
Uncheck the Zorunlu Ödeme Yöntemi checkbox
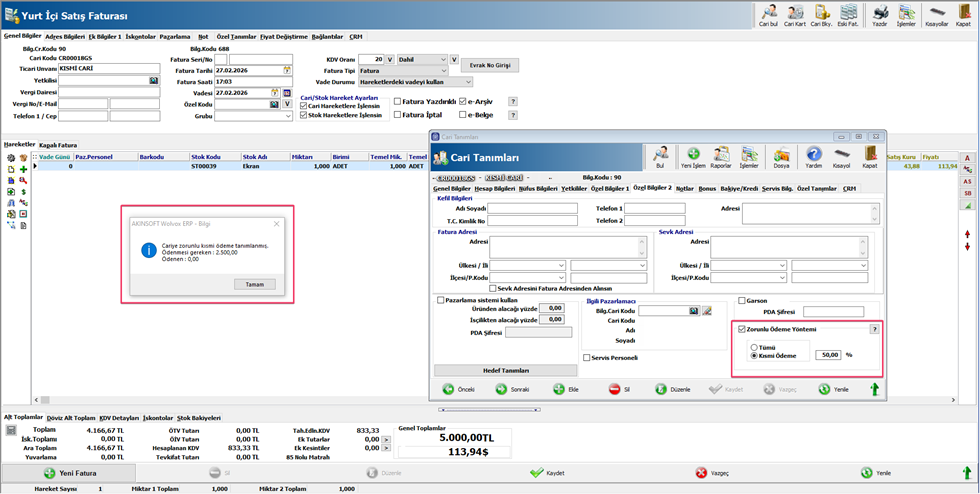click(741, 328)
